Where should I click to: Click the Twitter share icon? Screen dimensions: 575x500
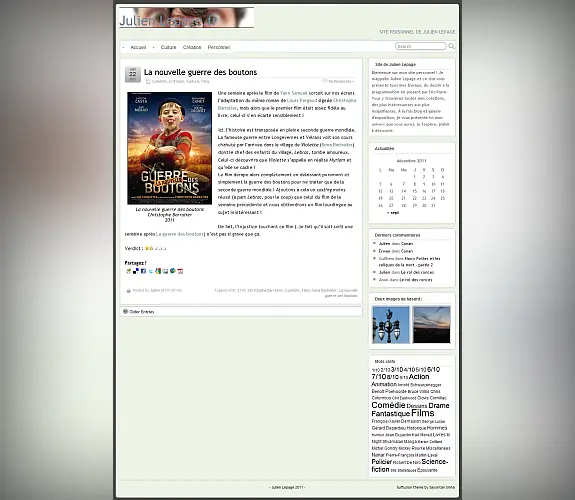click(x=151, y=271)
